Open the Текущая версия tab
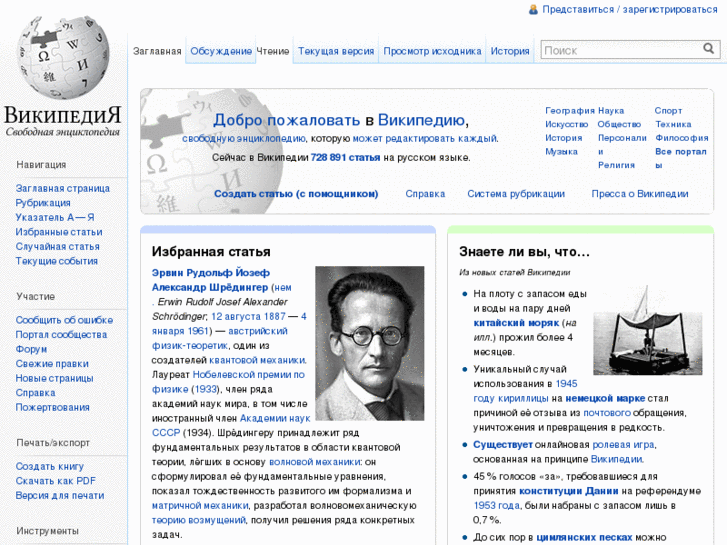 click(x=336, y=51)
